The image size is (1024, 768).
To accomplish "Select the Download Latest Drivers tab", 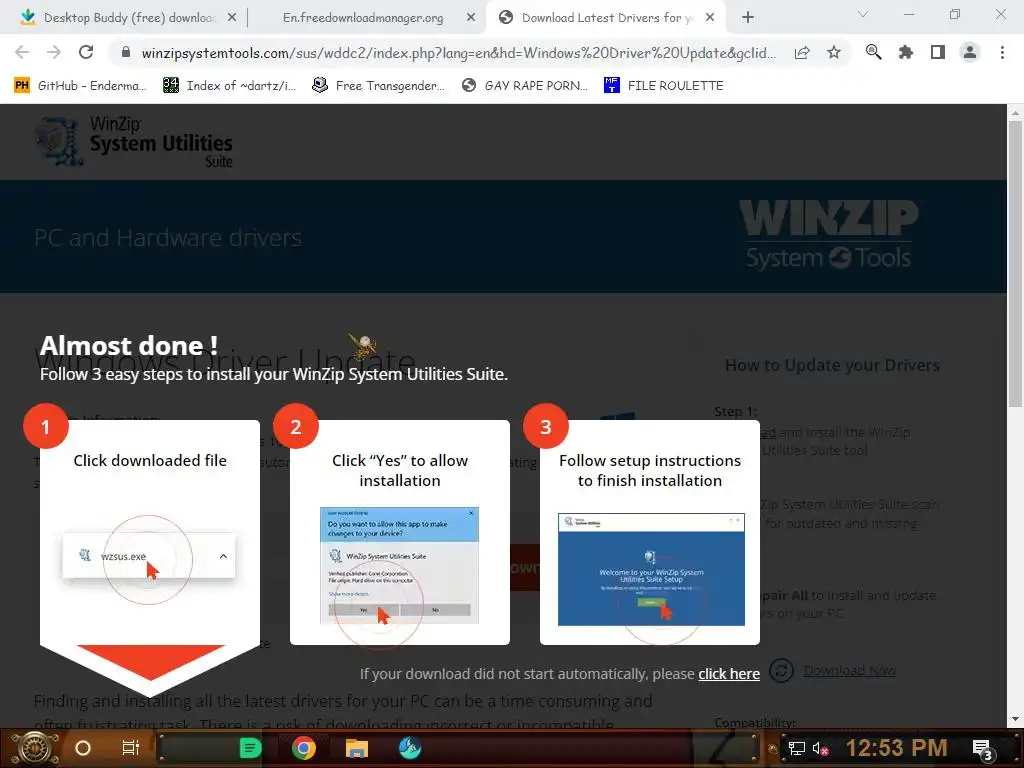I will pyautogui.click(x=605, y=18).
